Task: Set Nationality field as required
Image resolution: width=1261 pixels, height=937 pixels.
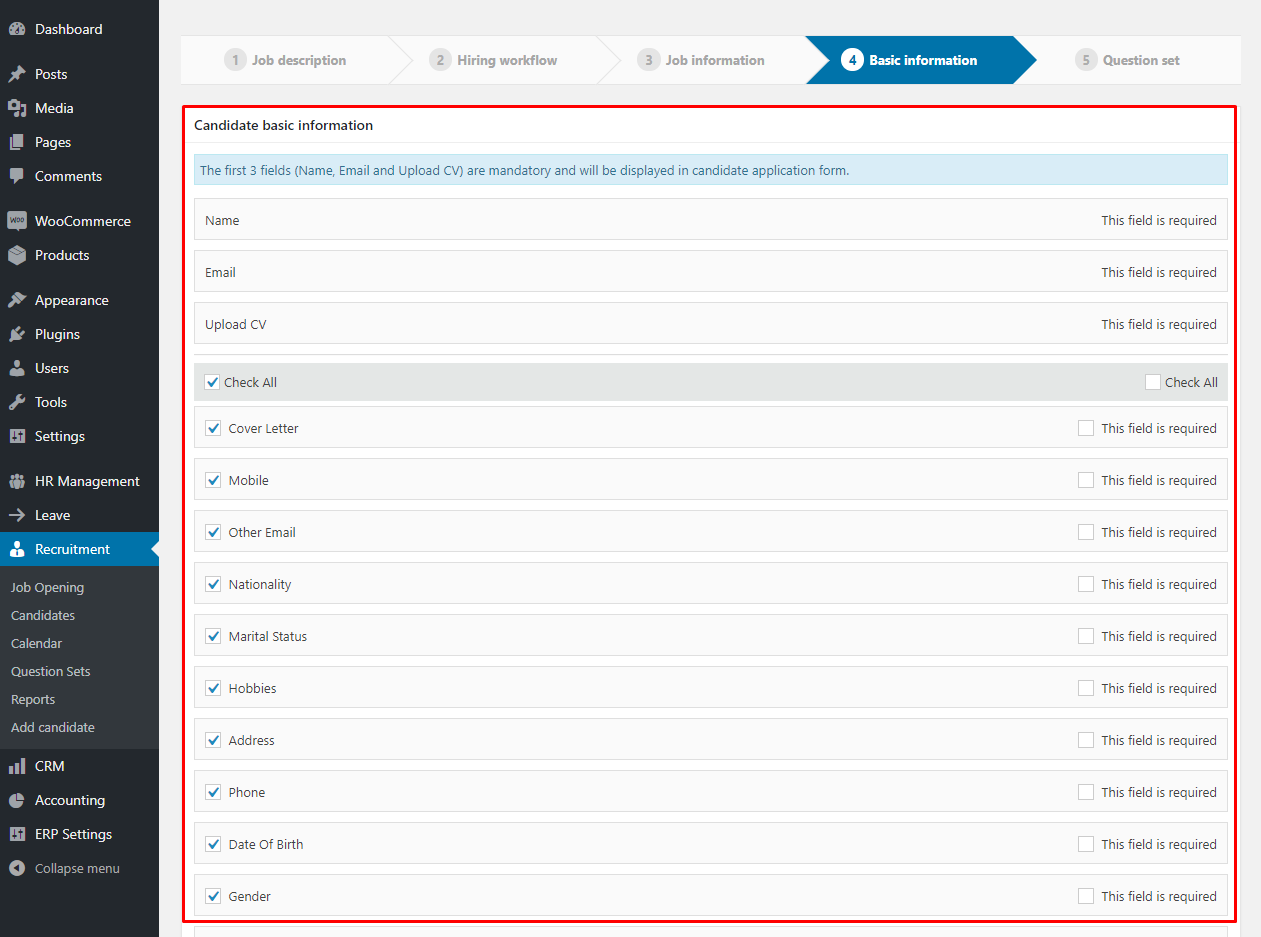Action: (x=1086, y=584)
